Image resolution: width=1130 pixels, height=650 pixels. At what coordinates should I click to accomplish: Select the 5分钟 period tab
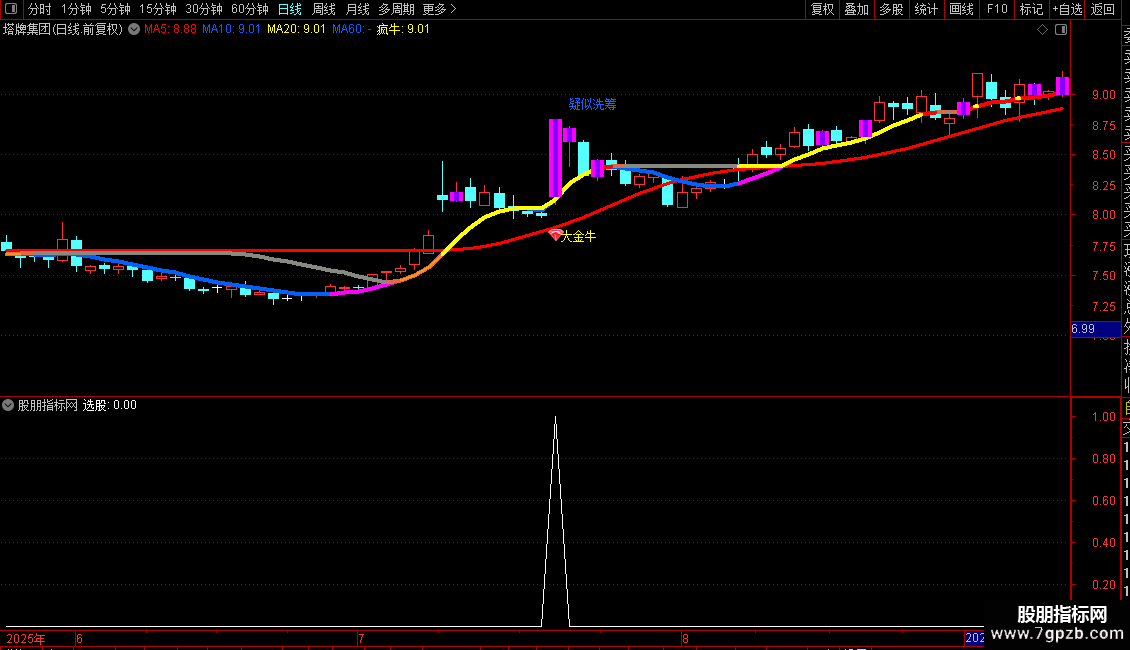click(115, 9)
